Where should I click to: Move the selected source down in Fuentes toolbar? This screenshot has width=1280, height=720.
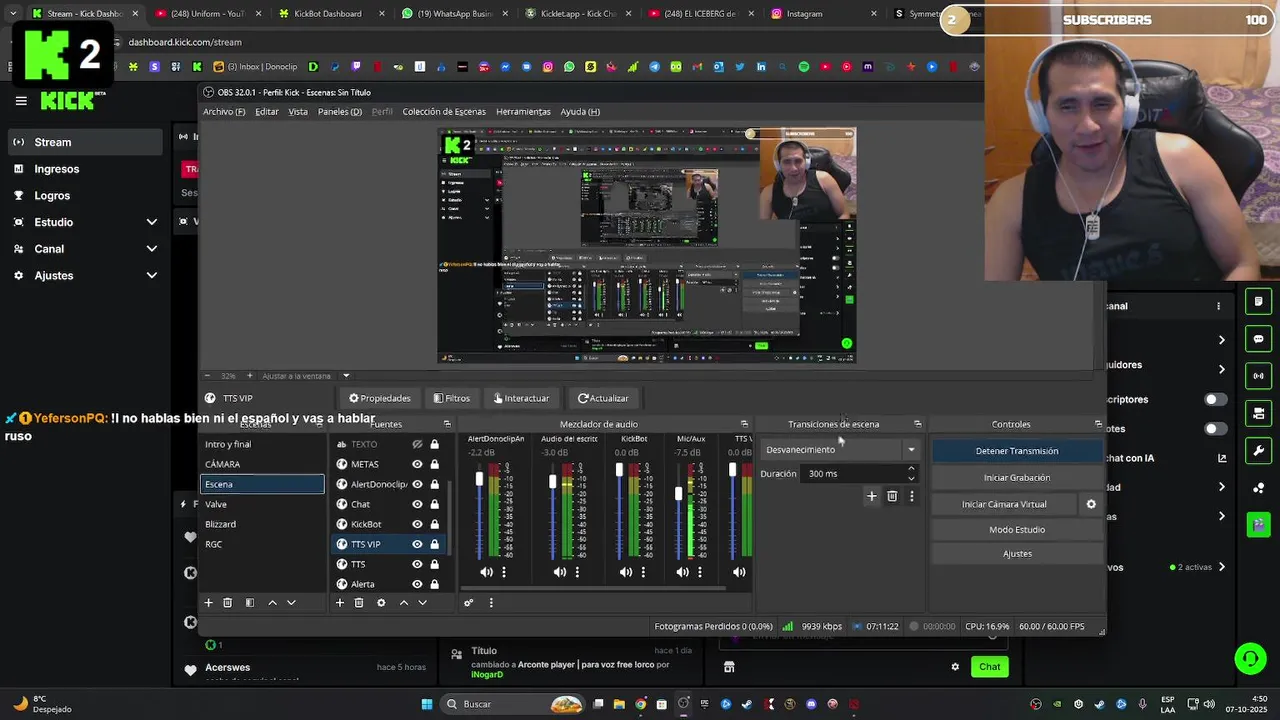[x=422, y=603]
